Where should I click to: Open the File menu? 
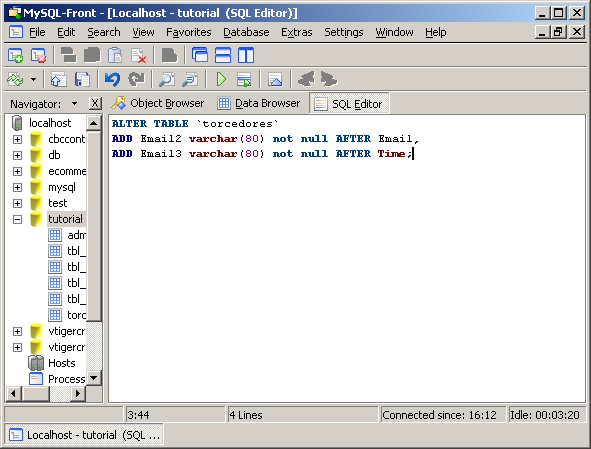coord(37,32)
